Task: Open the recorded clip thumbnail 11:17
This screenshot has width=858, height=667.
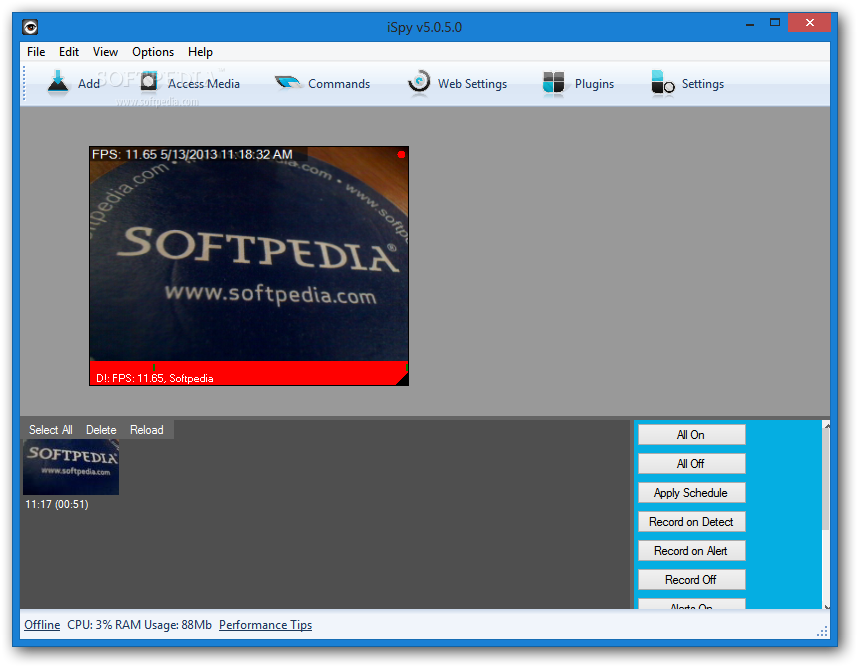Action: 71,467
